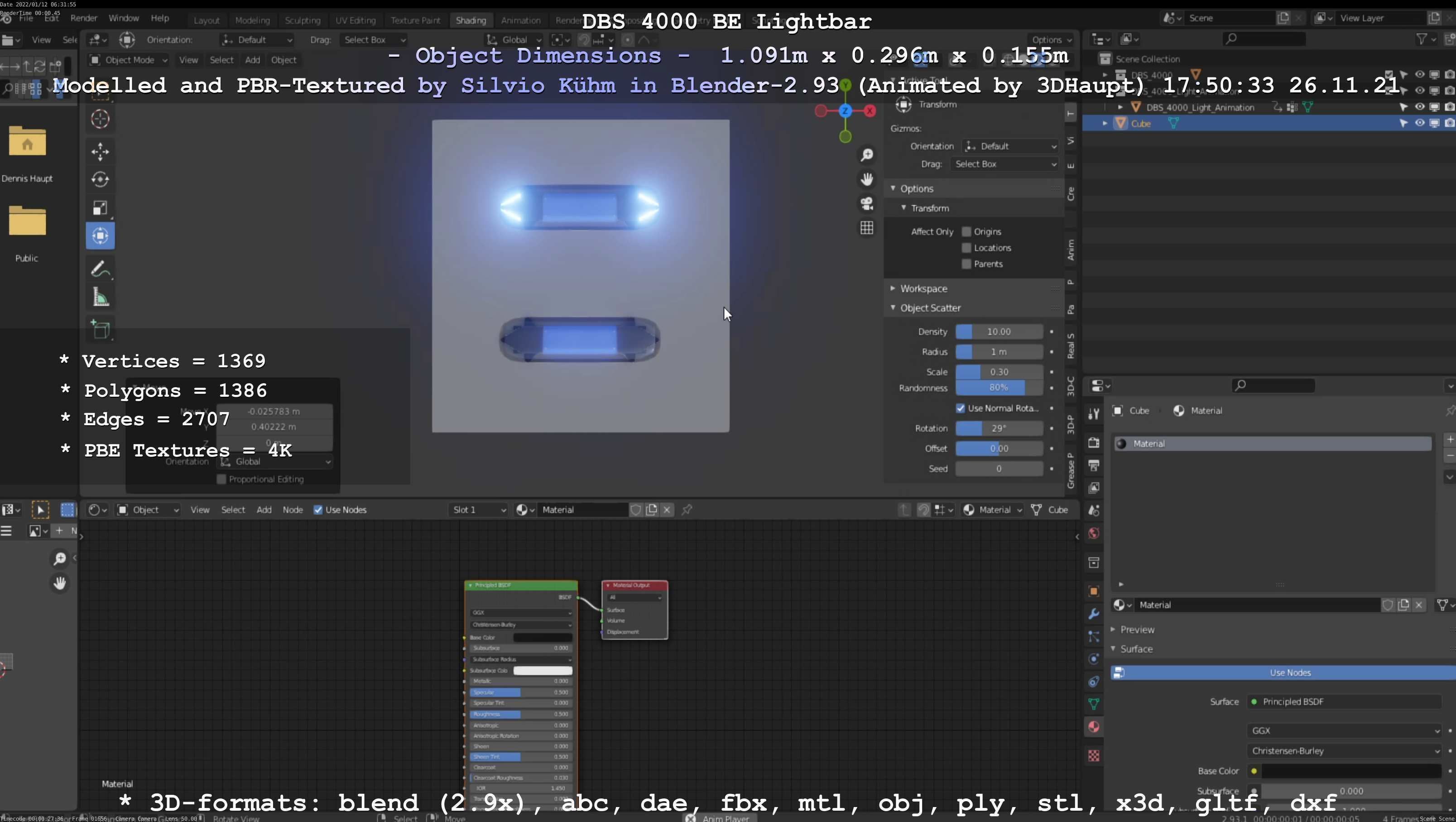Select the Cursor tool in viewport toolbar
Viewport: 1456px width, 822px height.
(x=100, y=119)
